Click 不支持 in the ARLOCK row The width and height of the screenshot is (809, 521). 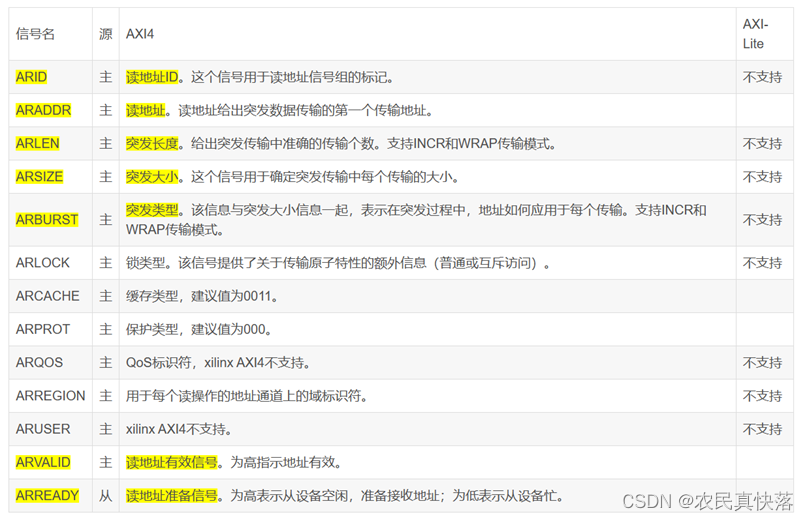tap(762, 263)
